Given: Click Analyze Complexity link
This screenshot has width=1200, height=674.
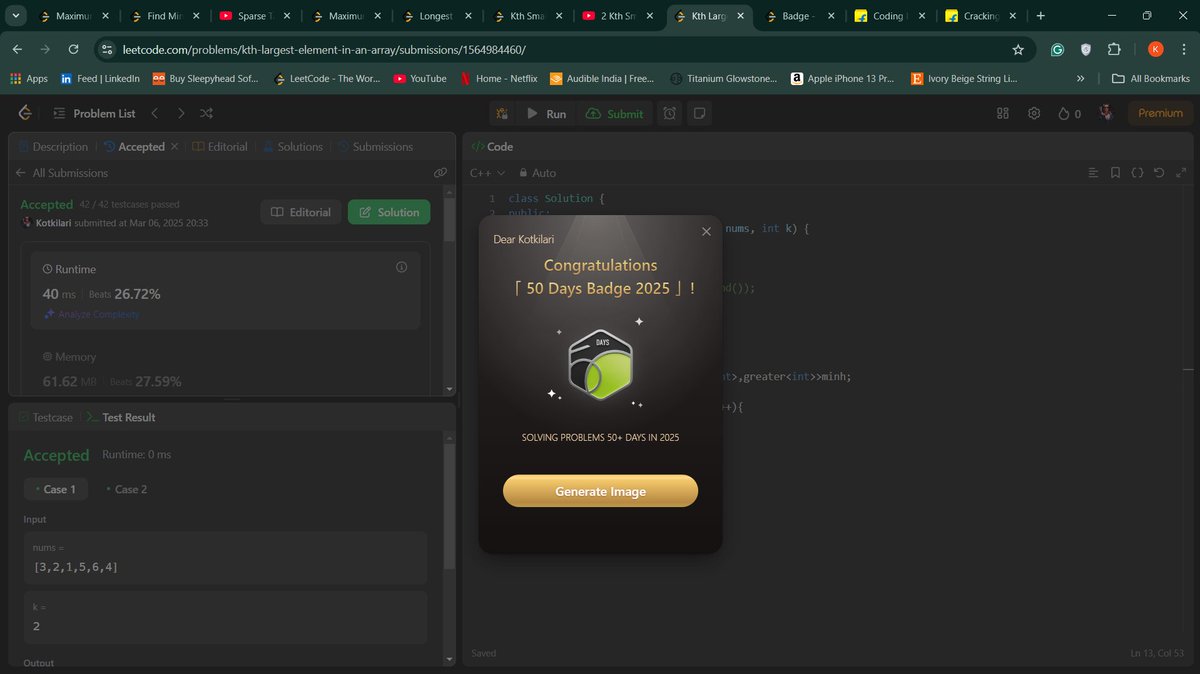Looking at the screenshot, I should [x=91, y=314].
